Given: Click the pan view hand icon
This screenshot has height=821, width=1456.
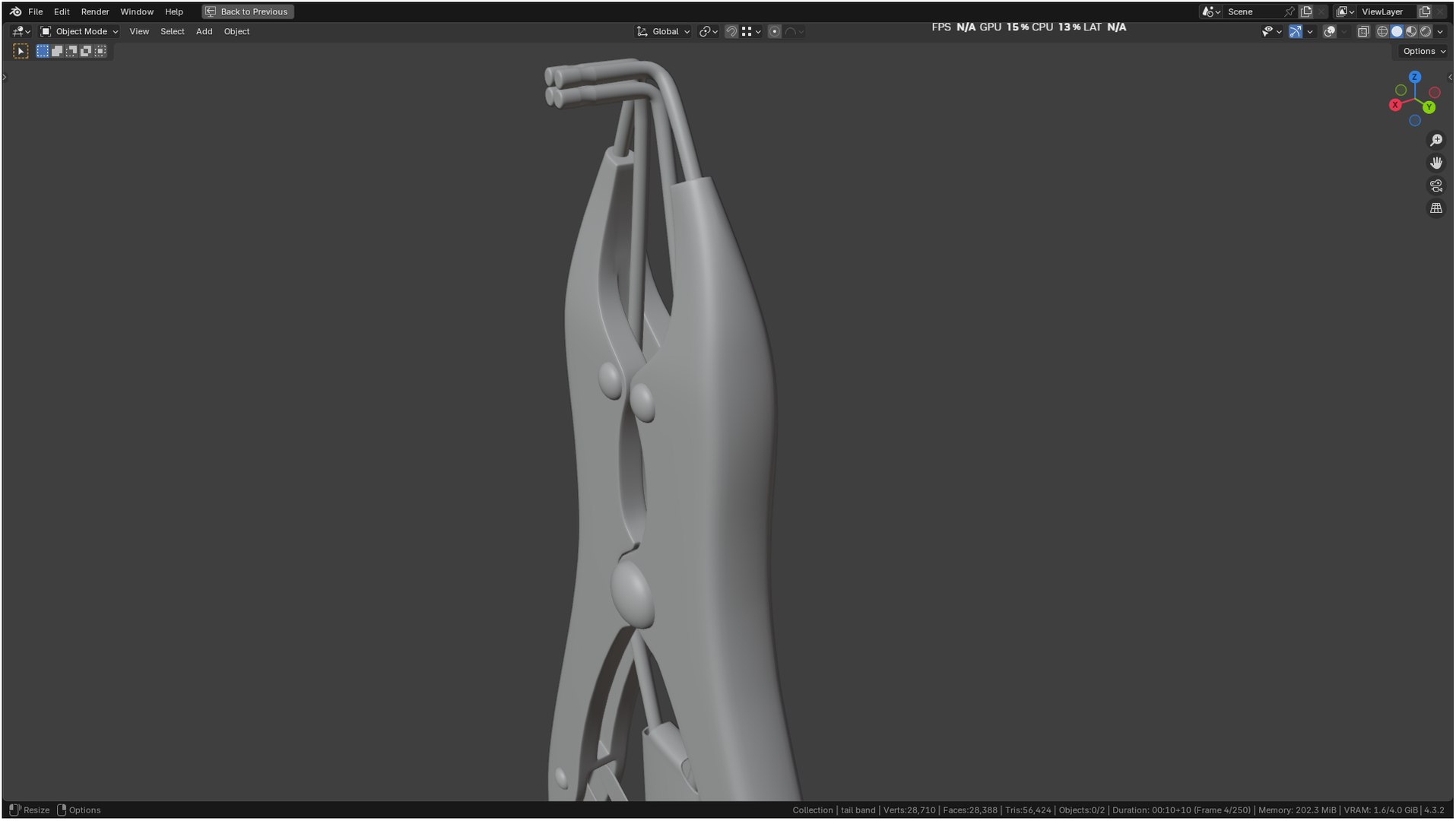Looking at the screenshot, I should click(1436, 163).
